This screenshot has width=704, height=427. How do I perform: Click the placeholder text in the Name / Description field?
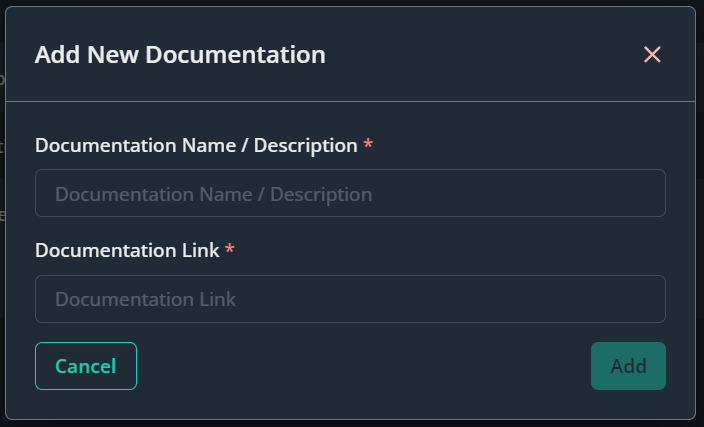[213, 194]
